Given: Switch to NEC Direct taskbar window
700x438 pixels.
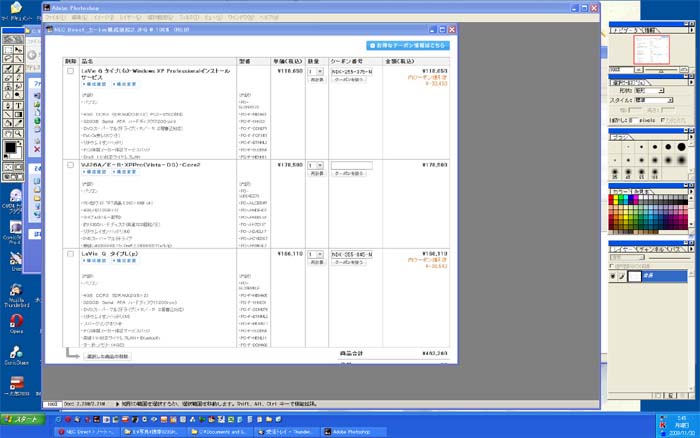Looking at the screenshot, I should coord(86,432).
